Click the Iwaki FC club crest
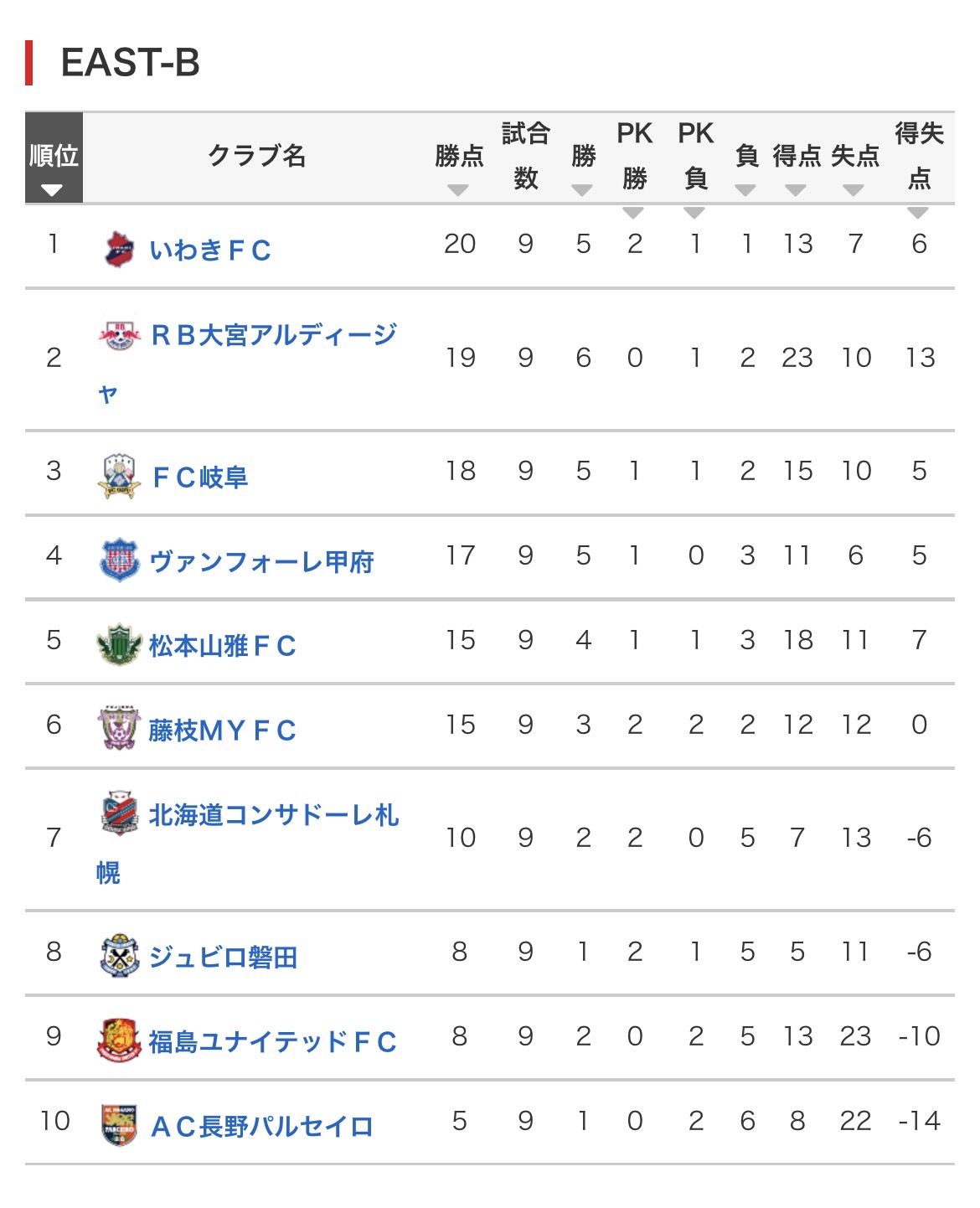The height and width of the screenshot is (1208, 980). (x=119, y=250)
